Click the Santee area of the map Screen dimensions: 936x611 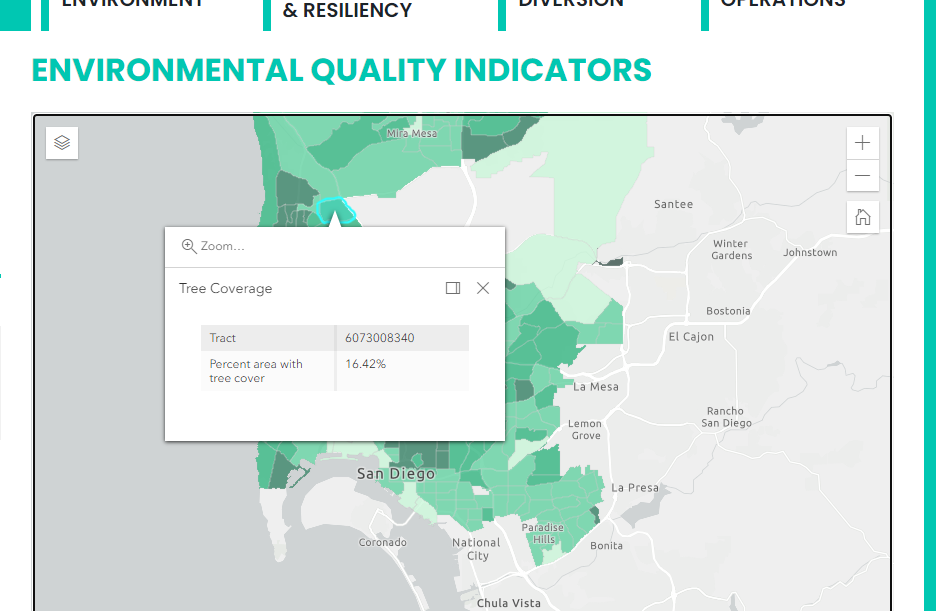coord(672,203)
